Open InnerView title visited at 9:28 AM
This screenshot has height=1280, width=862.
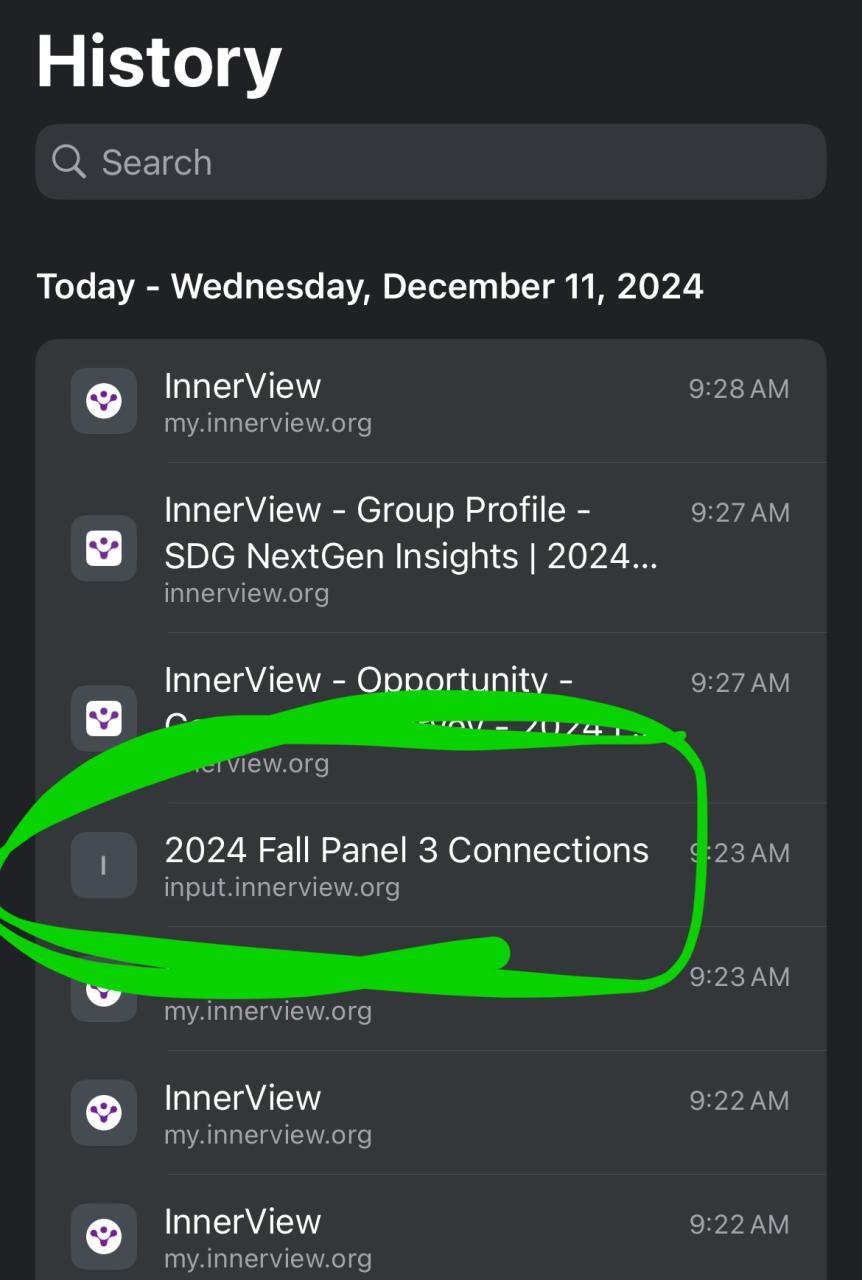(x=243, y=386)
